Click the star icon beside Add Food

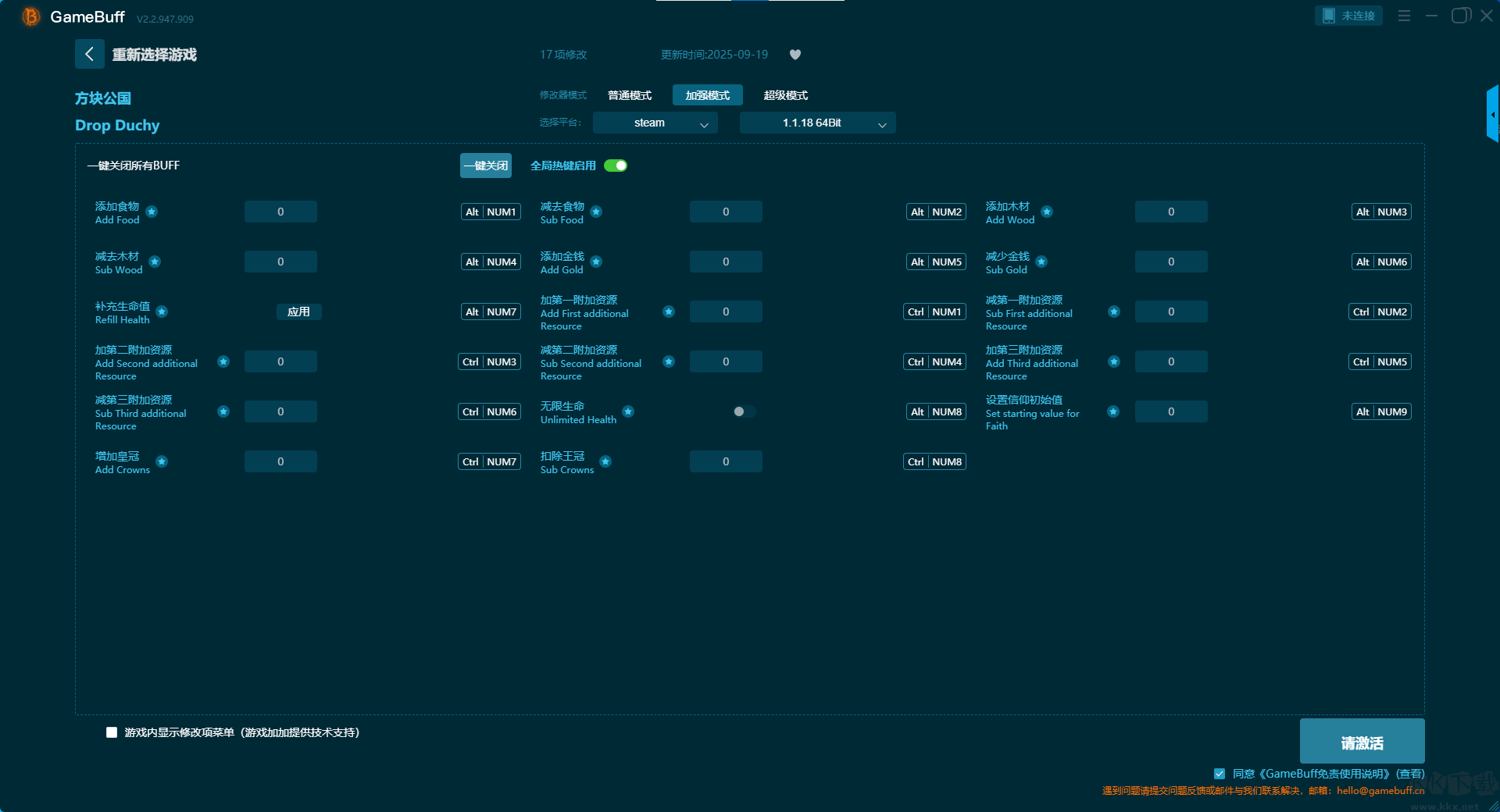pos(152,212)
